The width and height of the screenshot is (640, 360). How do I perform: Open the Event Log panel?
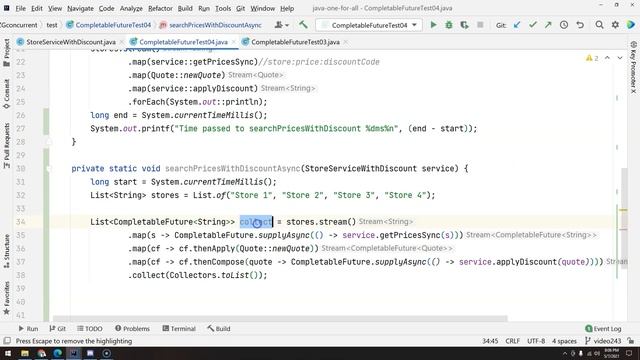pos(603,329)
